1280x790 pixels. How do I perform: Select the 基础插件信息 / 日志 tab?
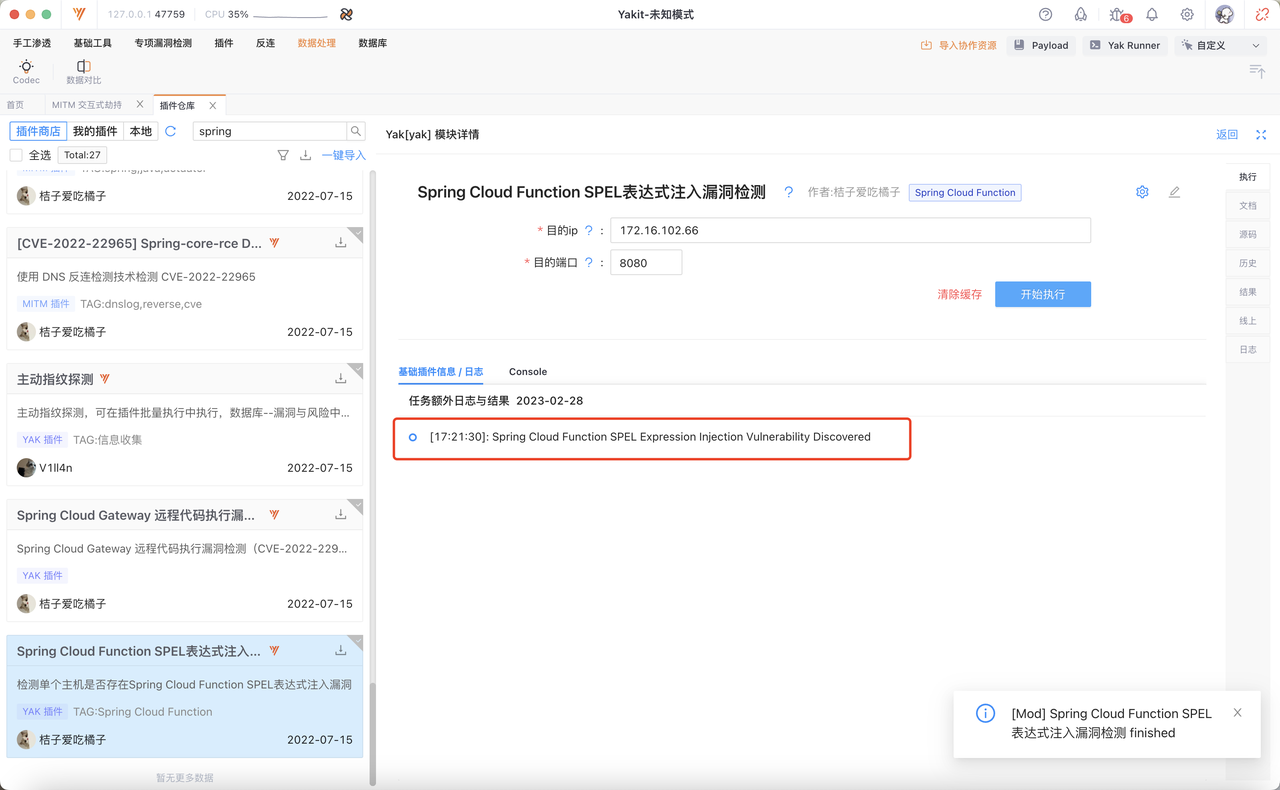pos(441,372)
